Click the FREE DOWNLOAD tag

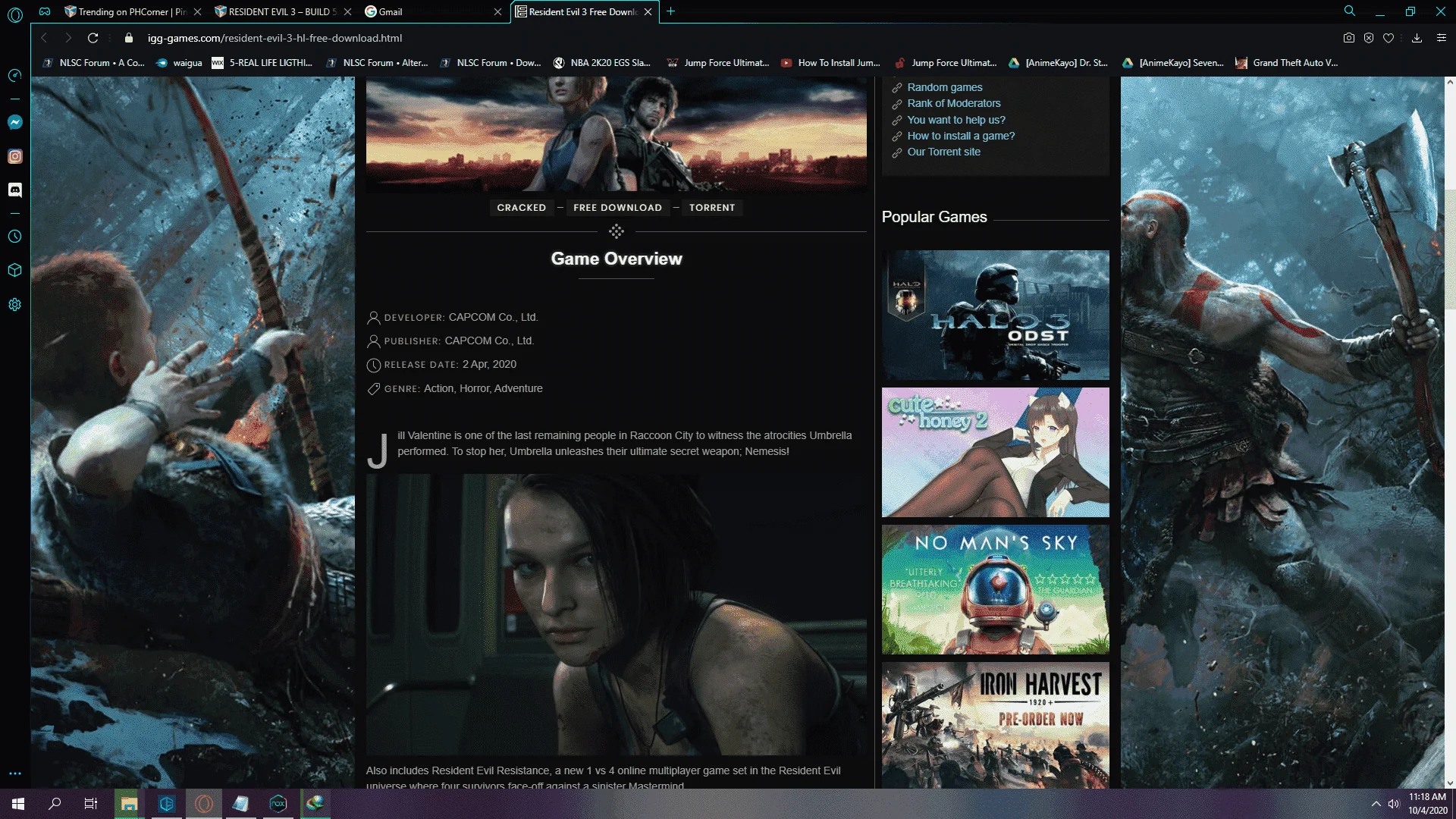coord(617,207)
